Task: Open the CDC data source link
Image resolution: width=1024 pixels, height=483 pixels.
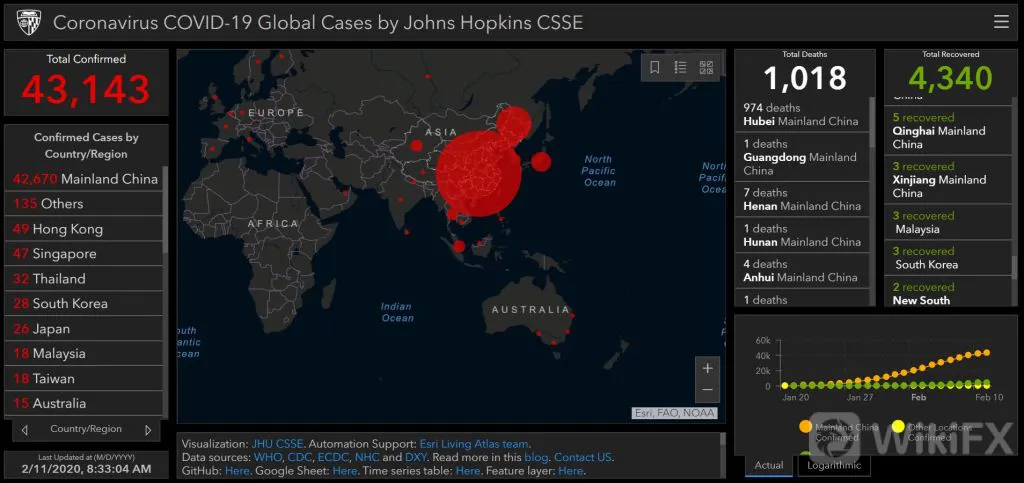Action: coord(299,457)
